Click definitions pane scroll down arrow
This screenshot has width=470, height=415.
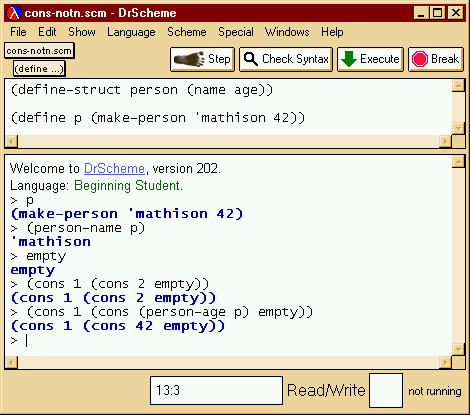pyautogui.click(x=459, y=128)
